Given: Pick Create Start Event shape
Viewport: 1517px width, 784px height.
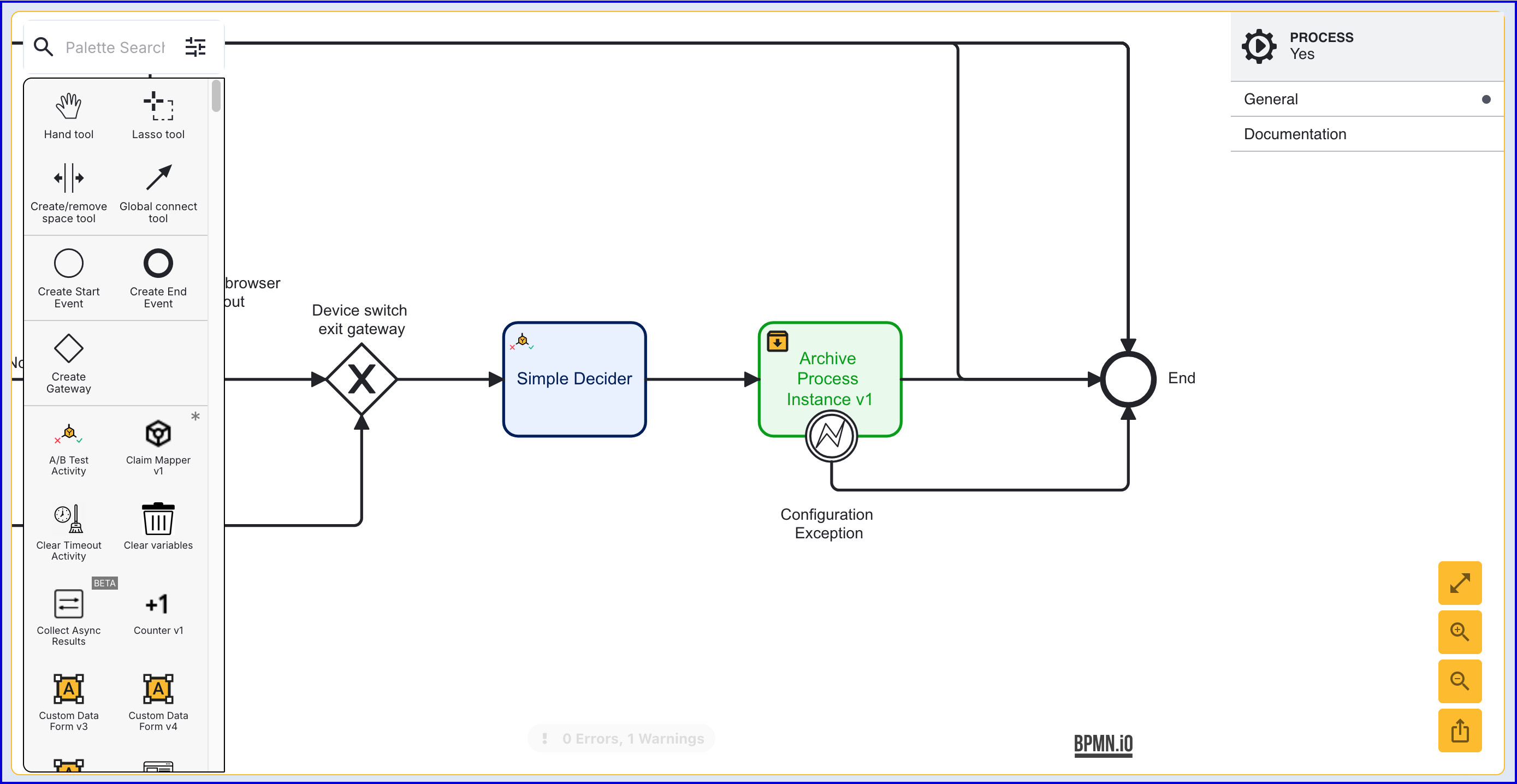Looking at the screenshot, I should [69, 278].
